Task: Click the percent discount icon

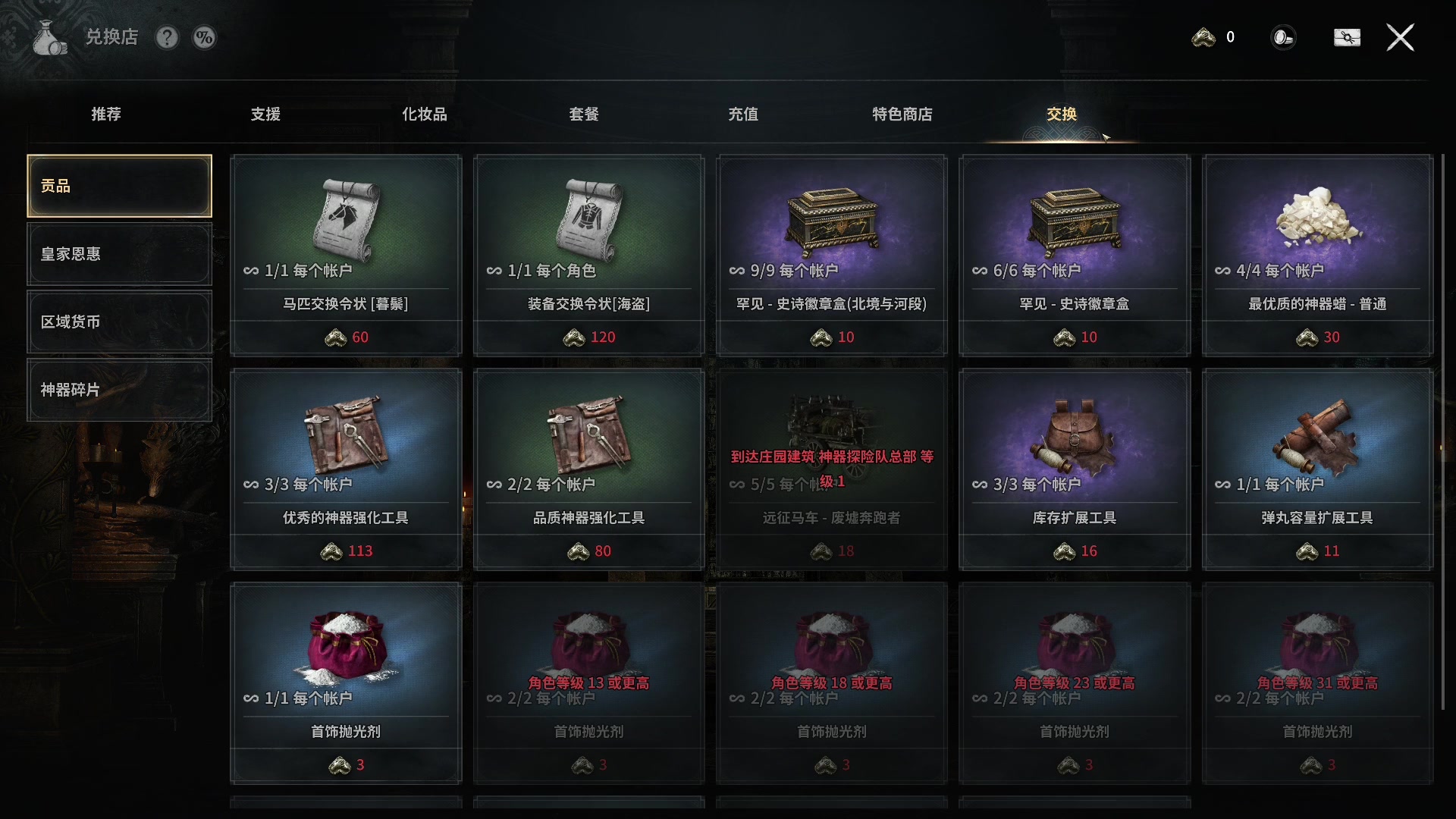Action: (204, 37)
